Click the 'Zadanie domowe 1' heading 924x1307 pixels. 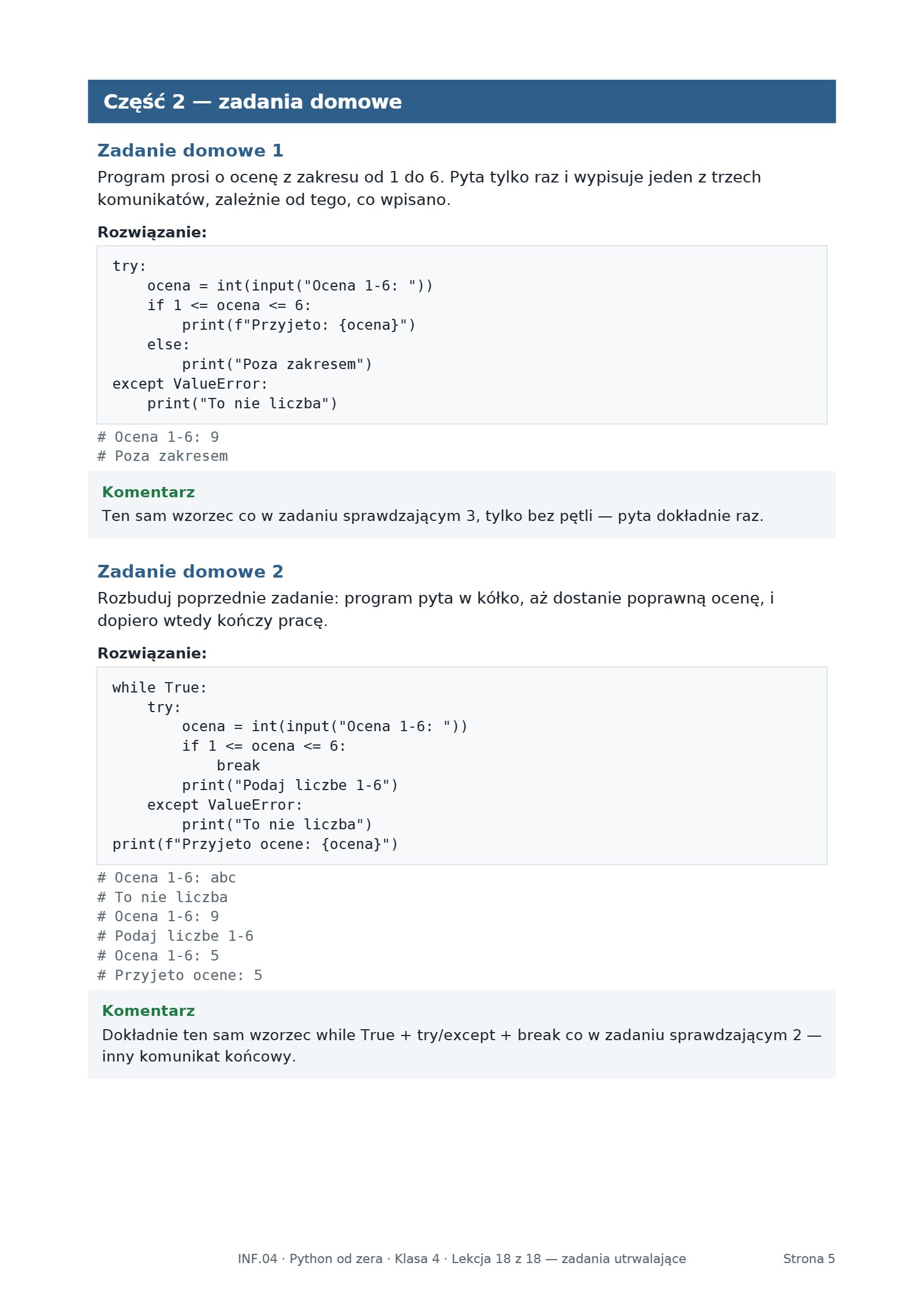tap(190, 151)
